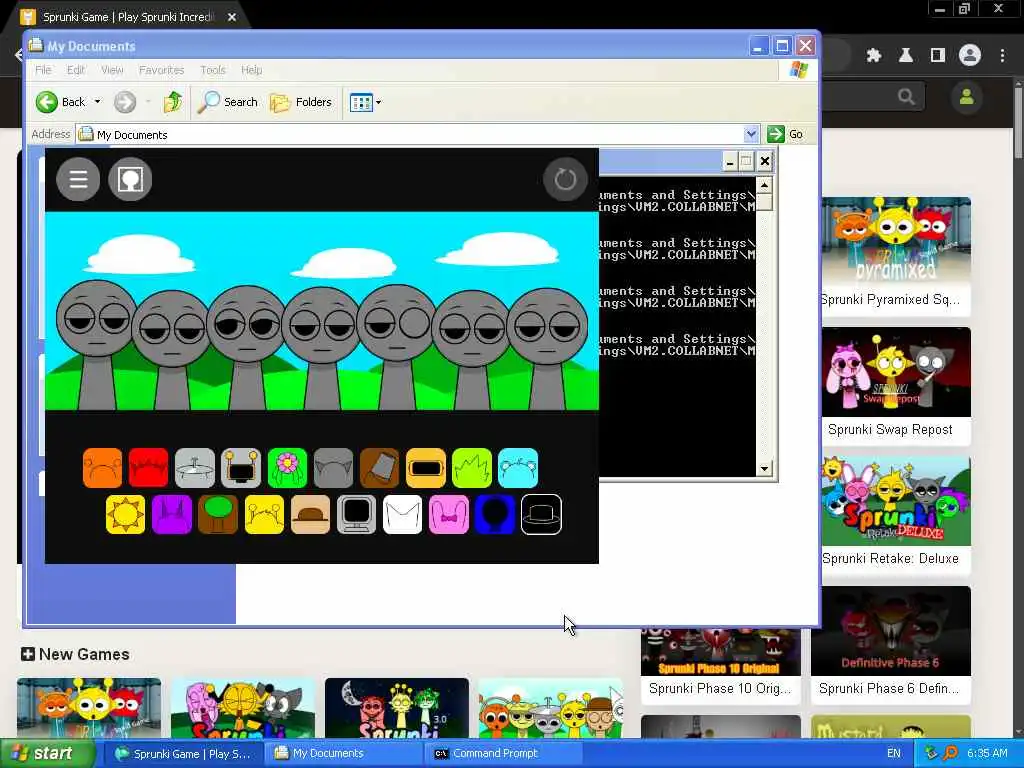Close the Sprunki Game browser tab

point(232,17)
